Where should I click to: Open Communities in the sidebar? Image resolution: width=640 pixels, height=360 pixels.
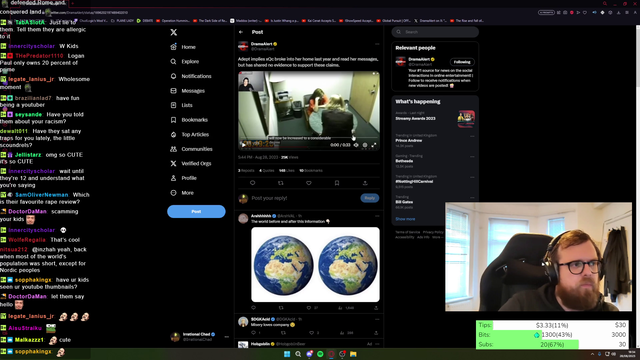pos(191,149)
